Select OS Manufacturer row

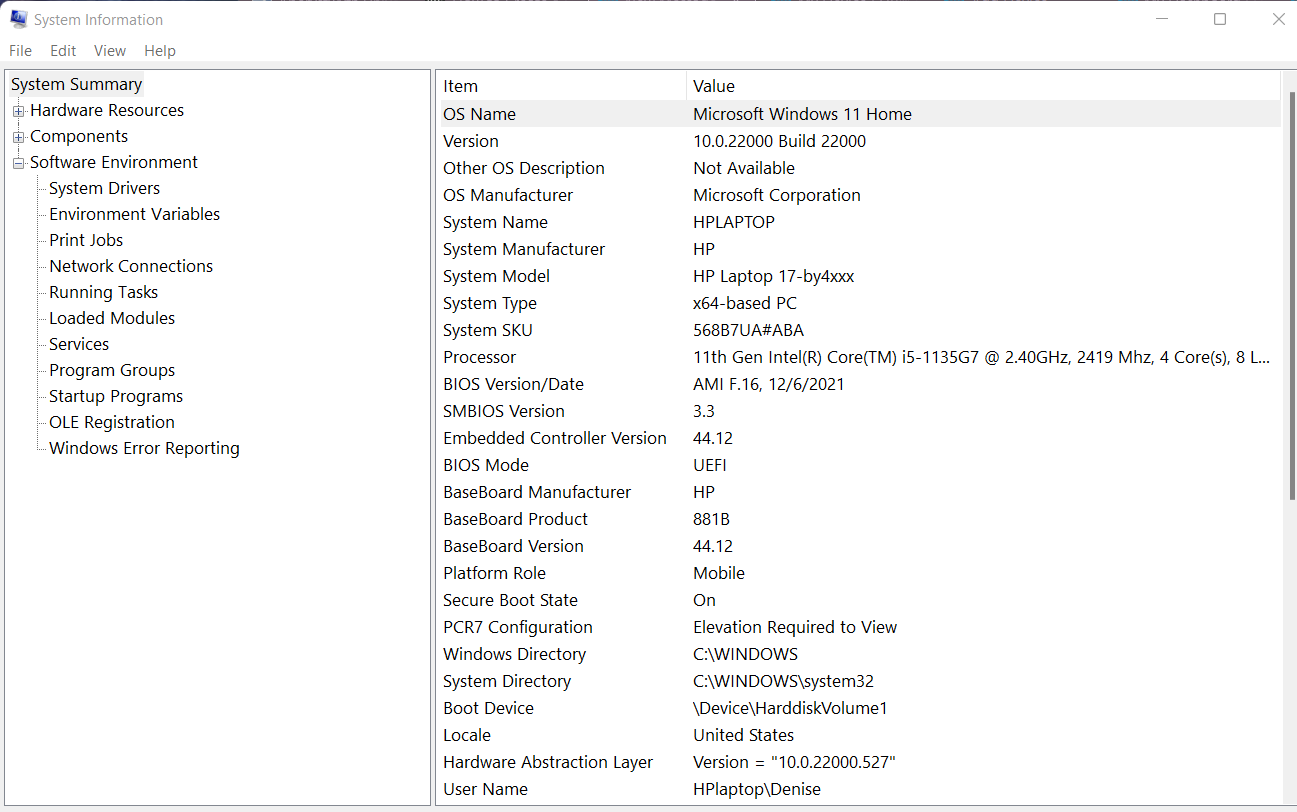coord(860,195)
